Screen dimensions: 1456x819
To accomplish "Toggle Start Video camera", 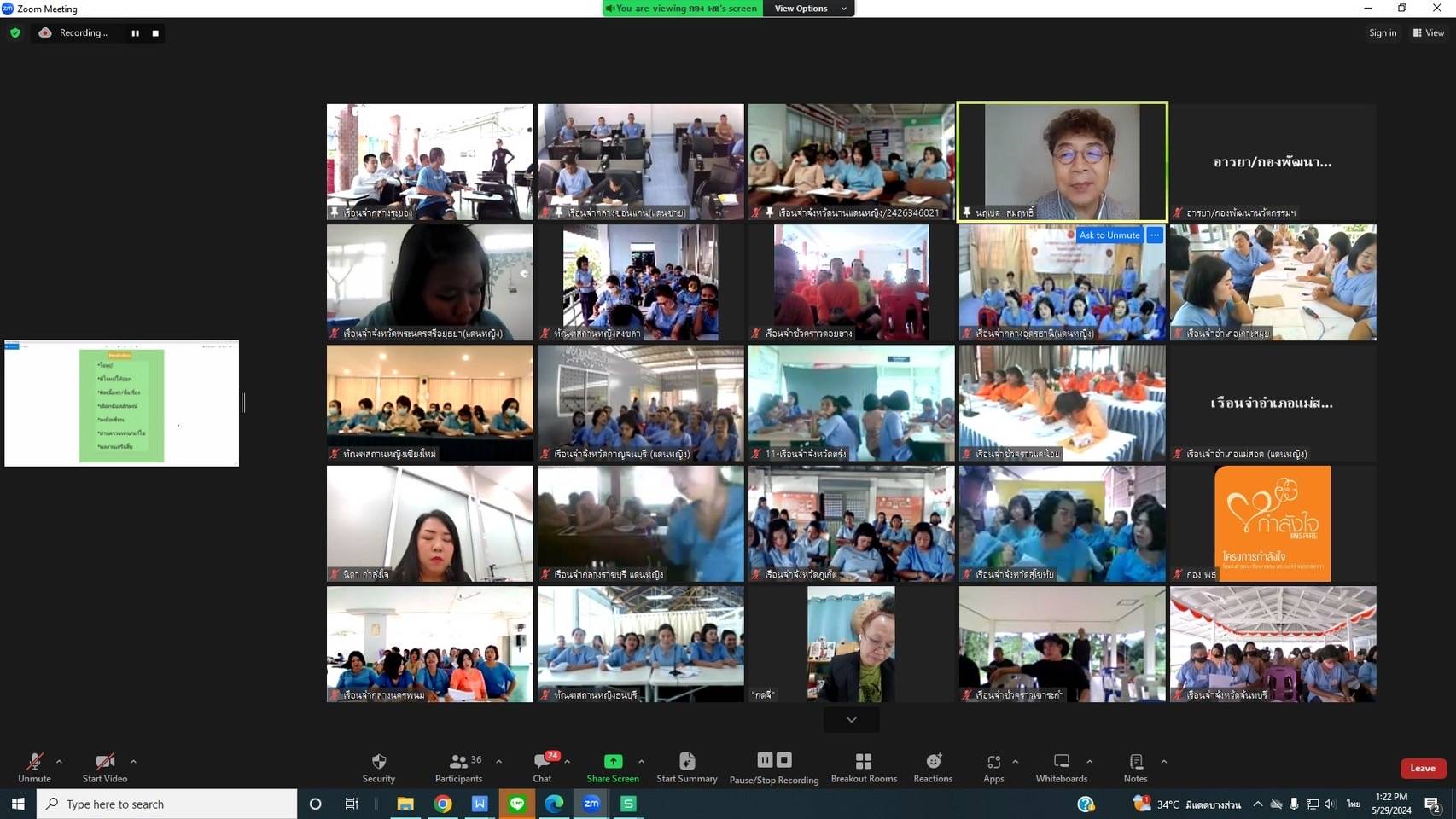I will 104,762.
